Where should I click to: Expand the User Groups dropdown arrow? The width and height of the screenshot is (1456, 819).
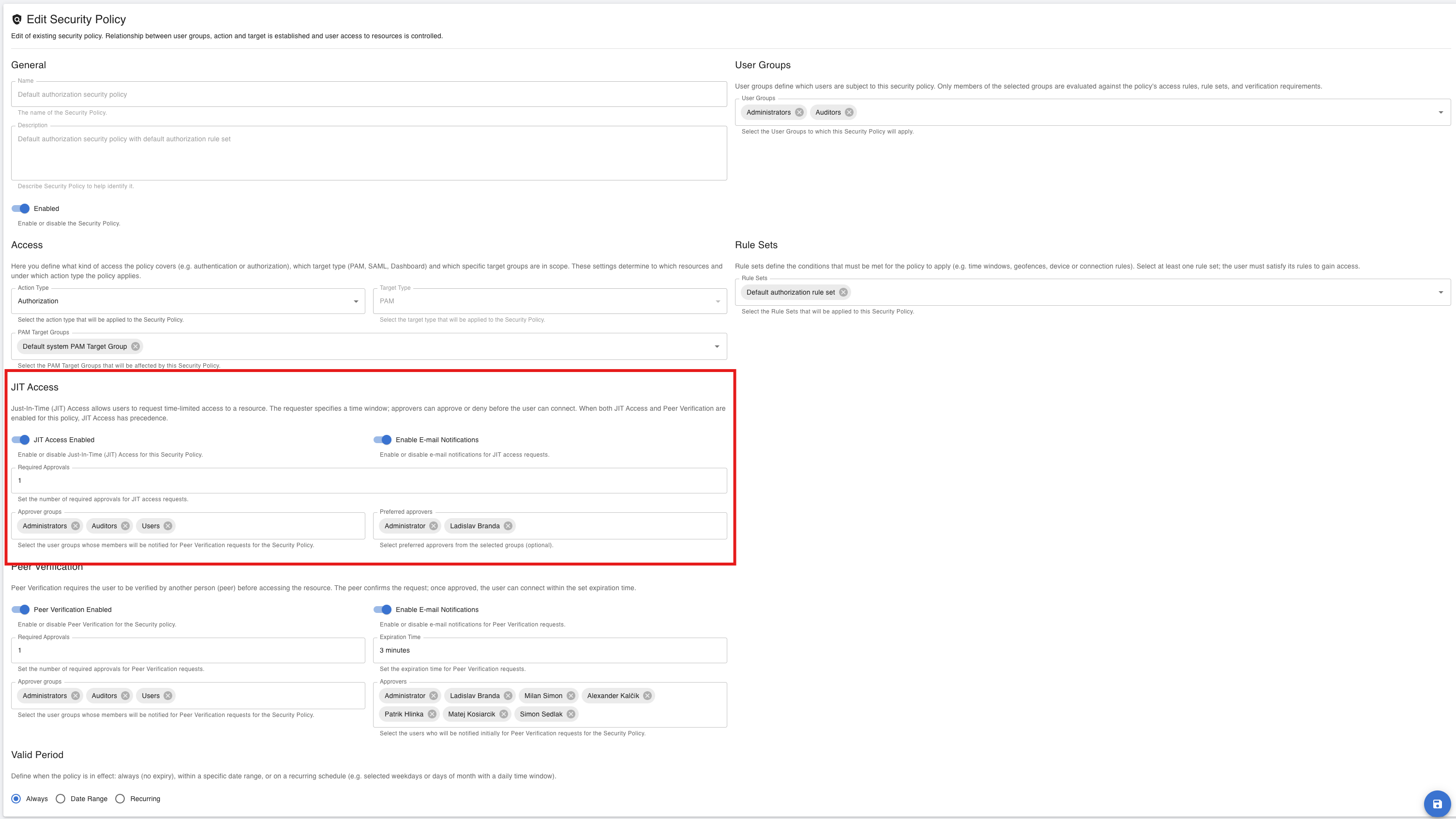(1440, 113)
